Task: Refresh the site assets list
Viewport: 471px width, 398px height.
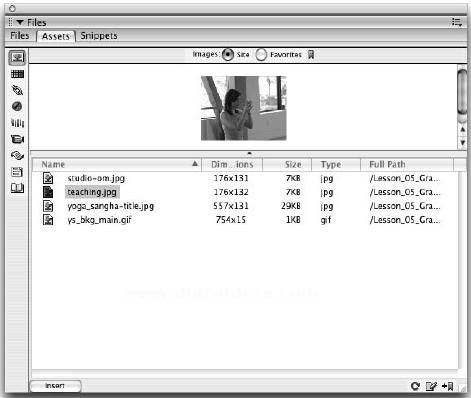Action: tap(415, 386)
